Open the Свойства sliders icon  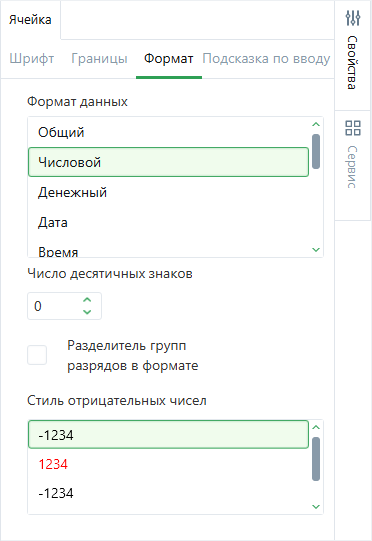pos(353,18)
